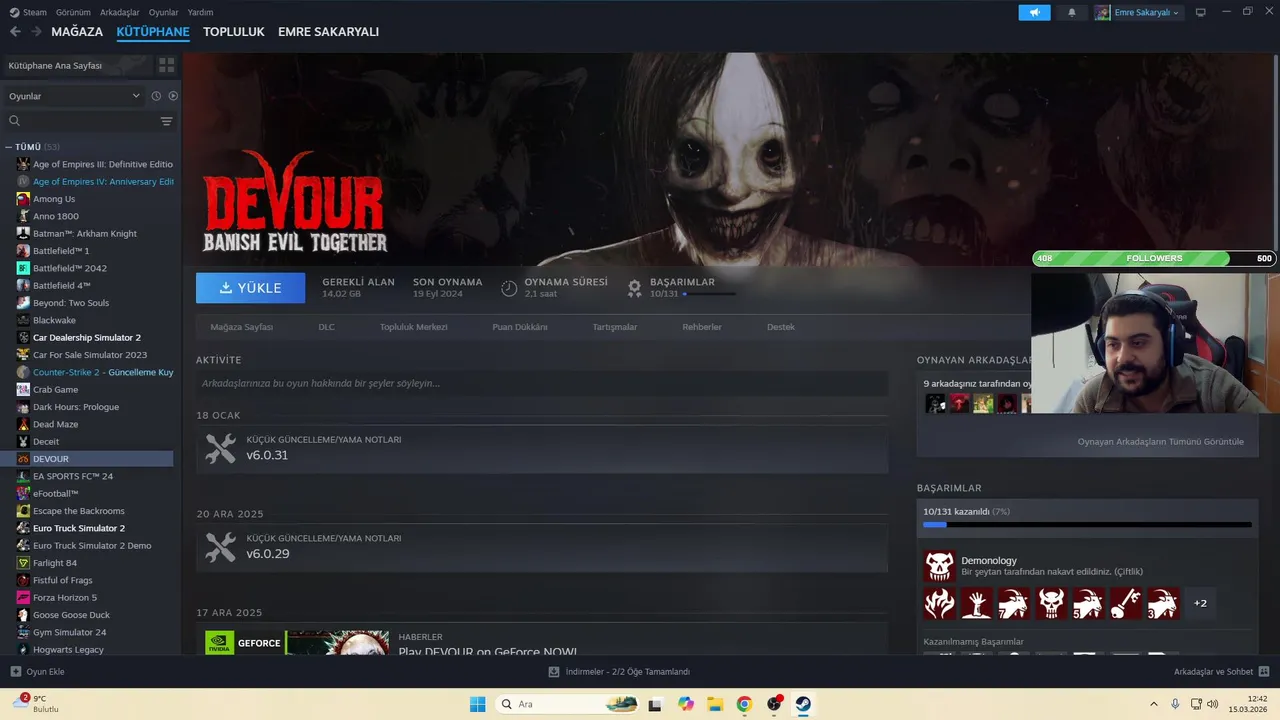Click the achievements progress bar 10/131
Screen dimensions: 1280x720
pos(1087,524)
